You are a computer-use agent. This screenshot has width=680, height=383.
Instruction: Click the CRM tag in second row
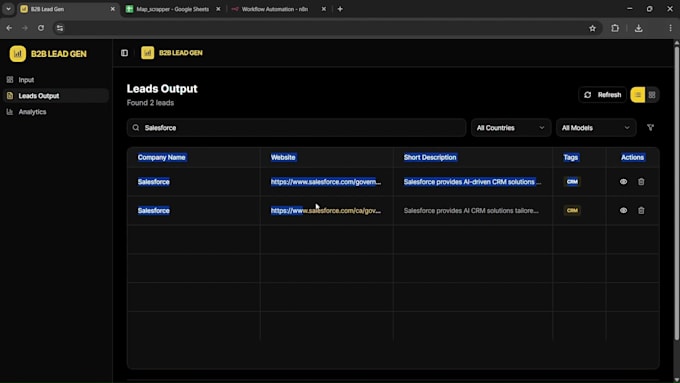(x=572, y=210)
